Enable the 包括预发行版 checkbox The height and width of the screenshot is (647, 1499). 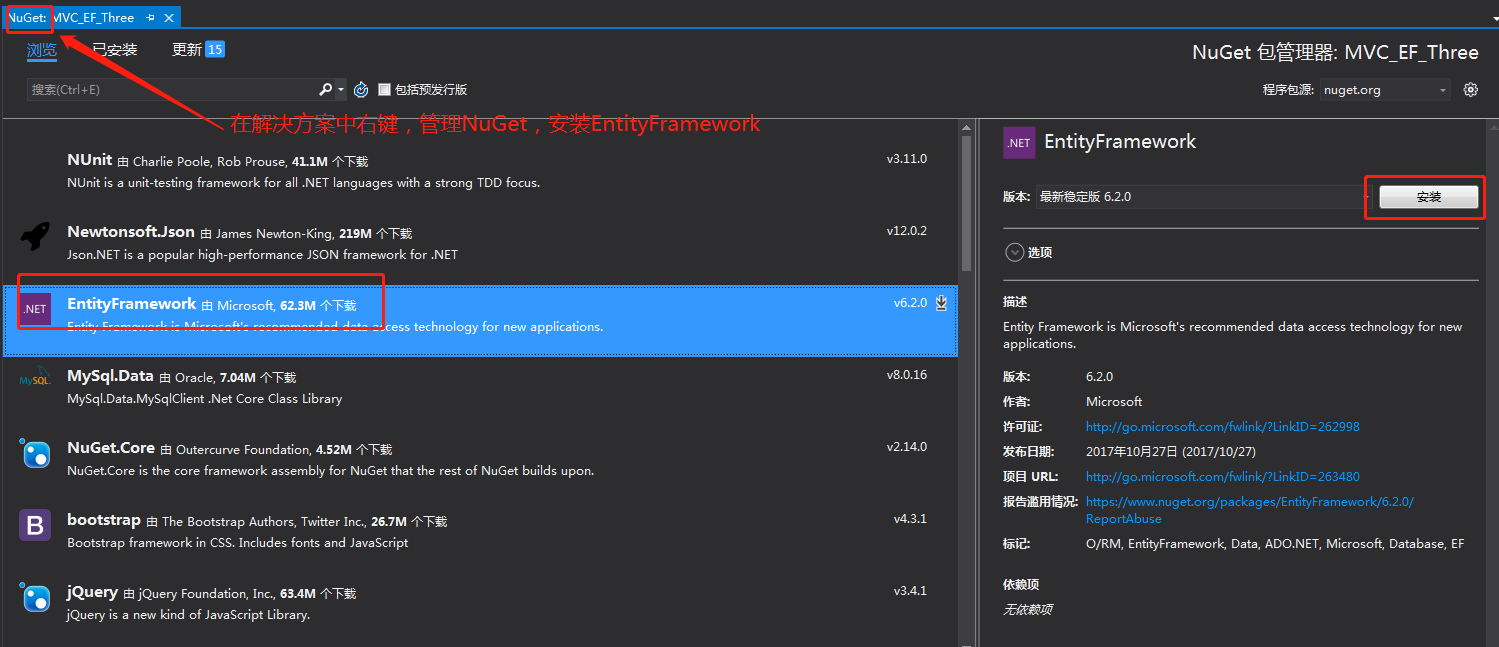tap(384, 90)
